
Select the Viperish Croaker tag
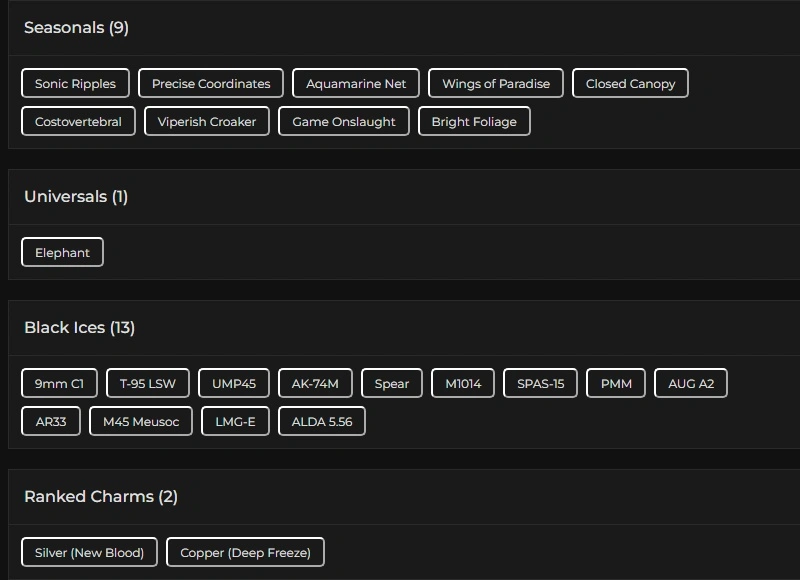[x=207, y=122]
